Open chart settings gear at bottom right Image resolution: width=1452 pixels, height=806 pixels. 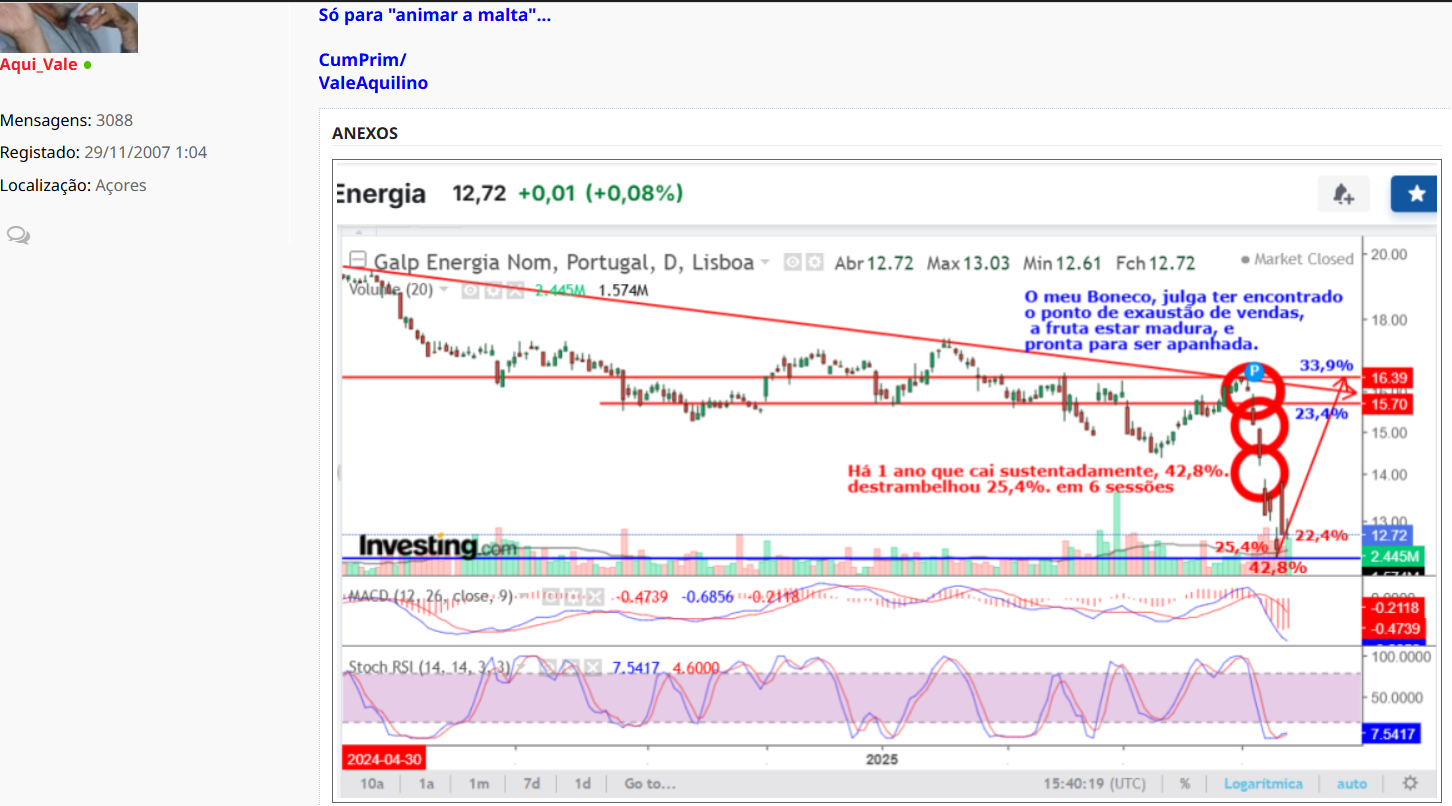(1410, 783)
